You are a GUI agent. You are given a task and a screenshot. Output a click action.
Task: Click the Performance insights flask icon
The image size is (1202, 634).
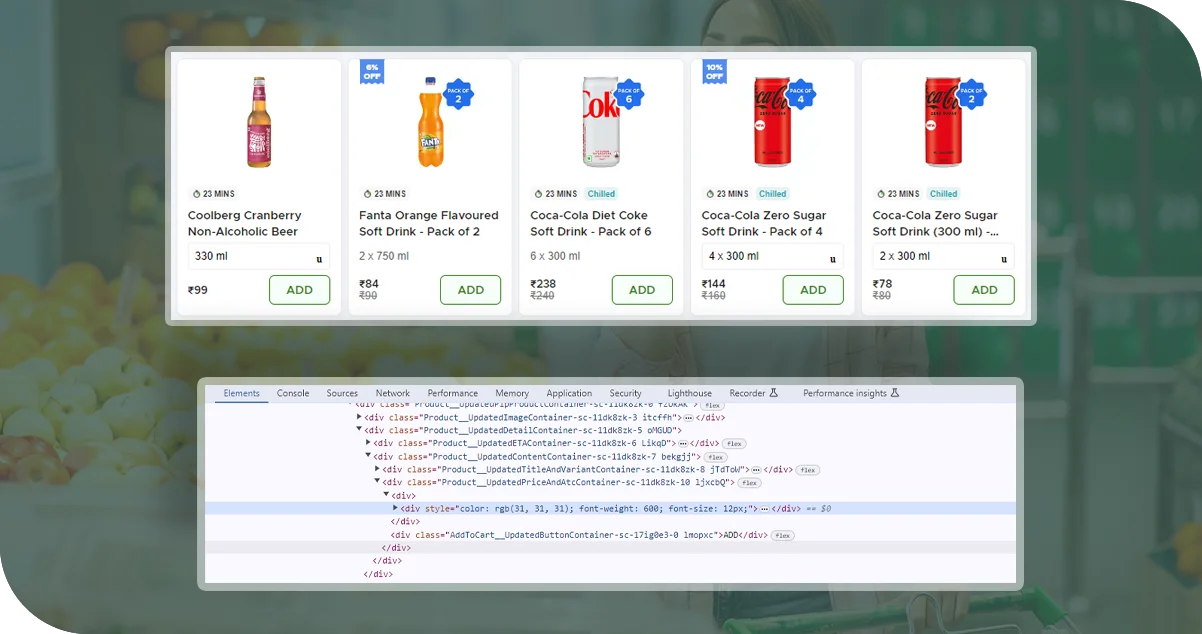pyautogui.click(x=895, y=393)
